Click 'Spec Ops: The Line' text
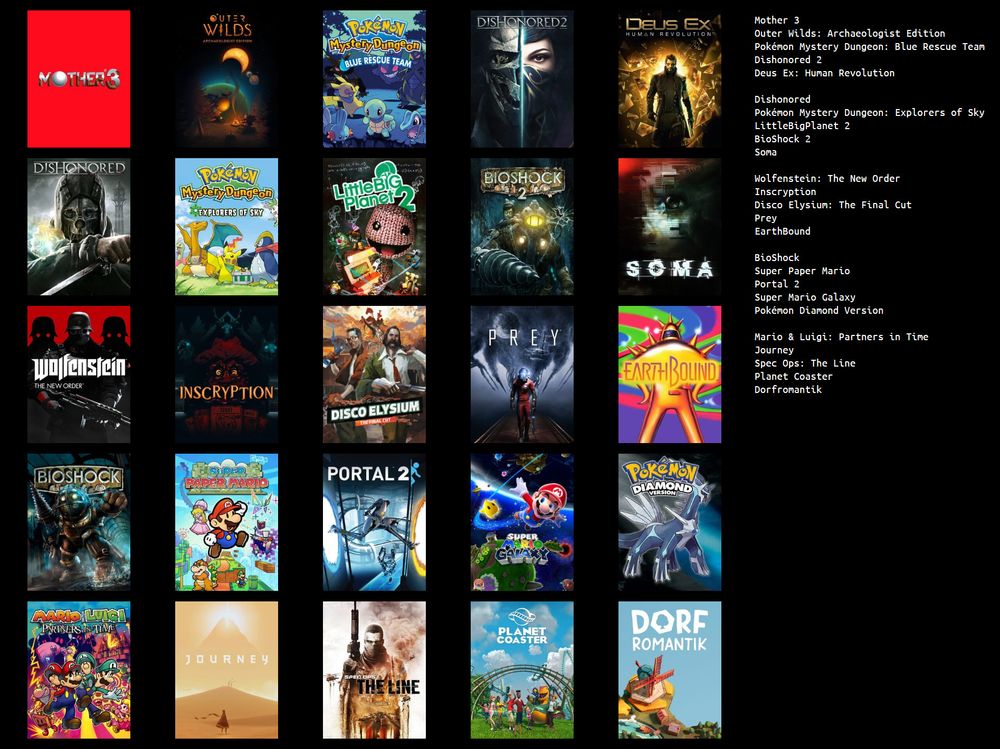 [804, 363]
